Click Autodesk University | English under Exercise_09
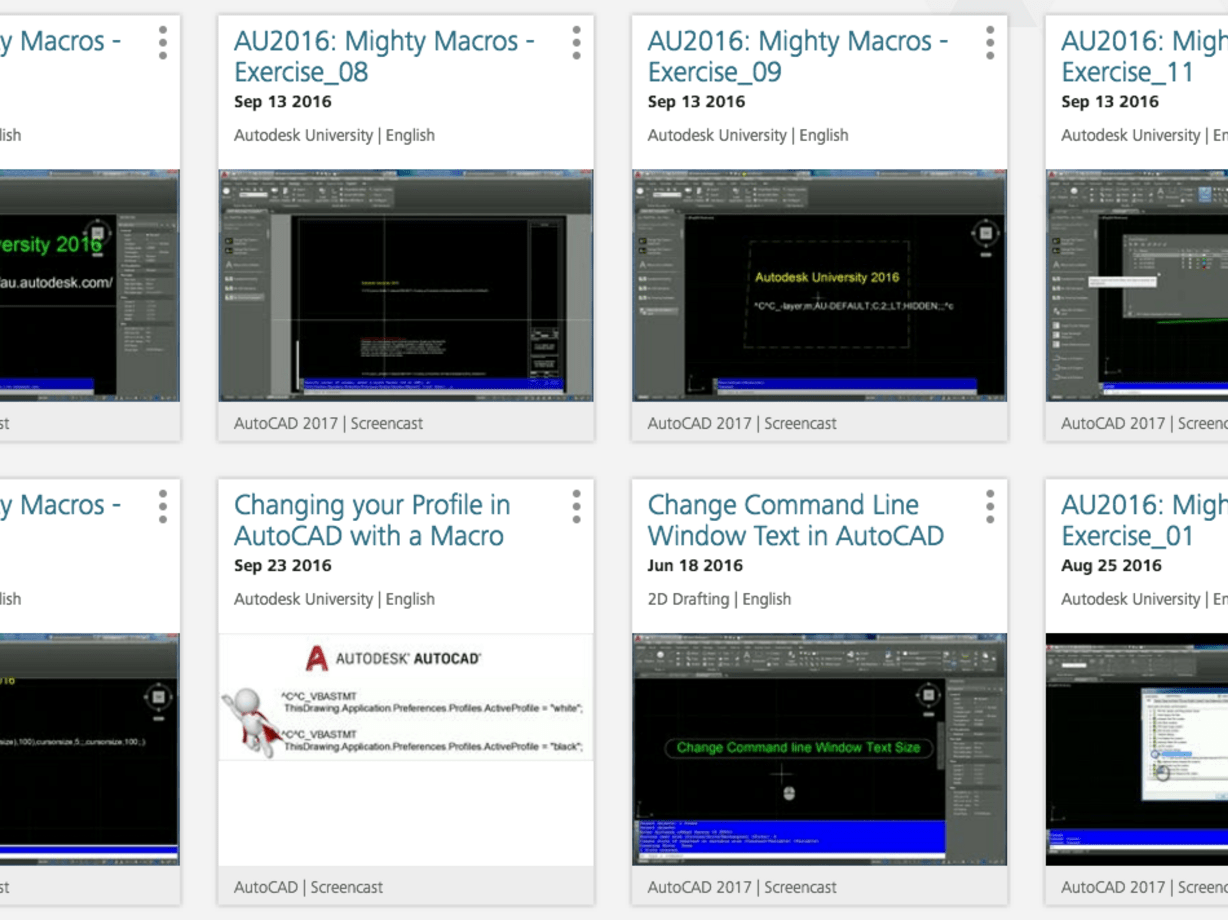Image resolution: width=1228 pixels, height=920 pixels. 748,135
